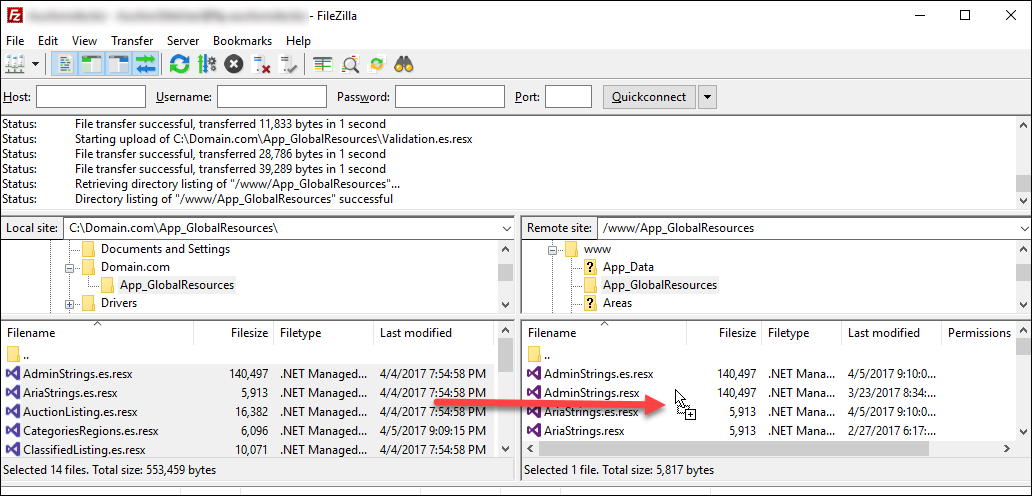Open the Site Manager dropdown arrow
This screenshot has height=496, width=1032.
point(35,64)
